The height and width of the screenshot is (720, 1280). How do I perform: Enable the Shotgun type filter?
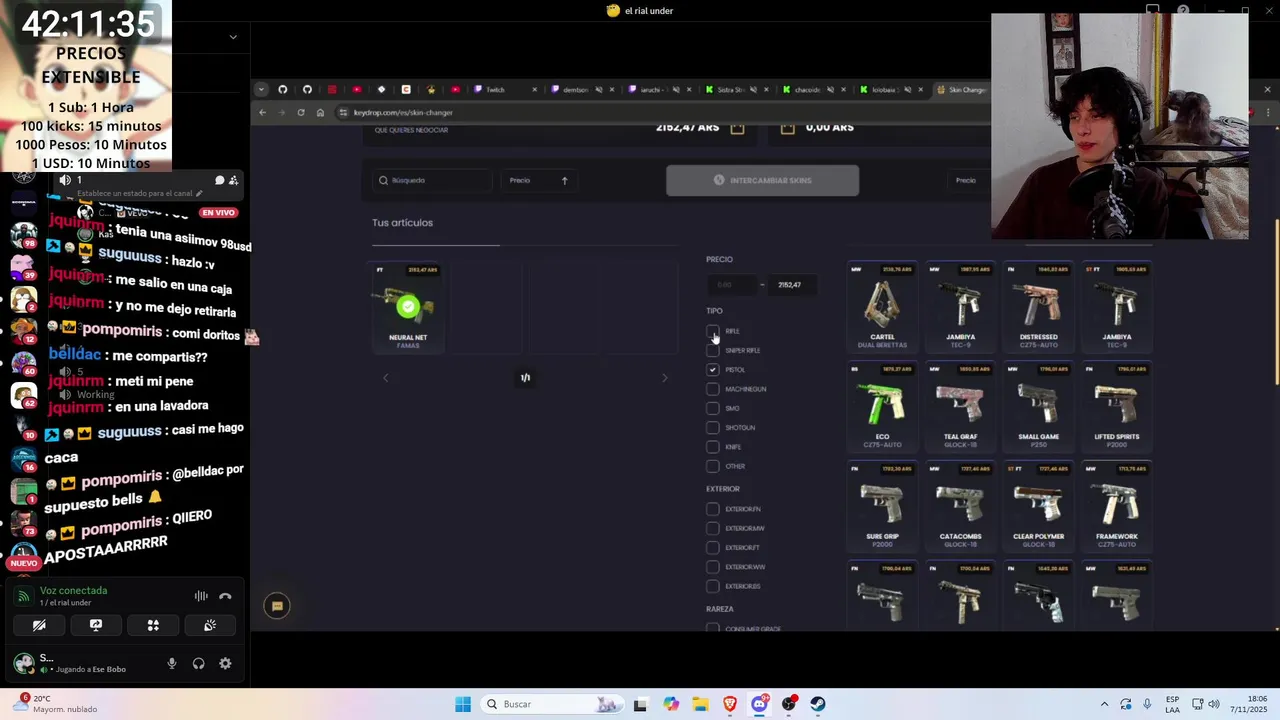[712, 428]
